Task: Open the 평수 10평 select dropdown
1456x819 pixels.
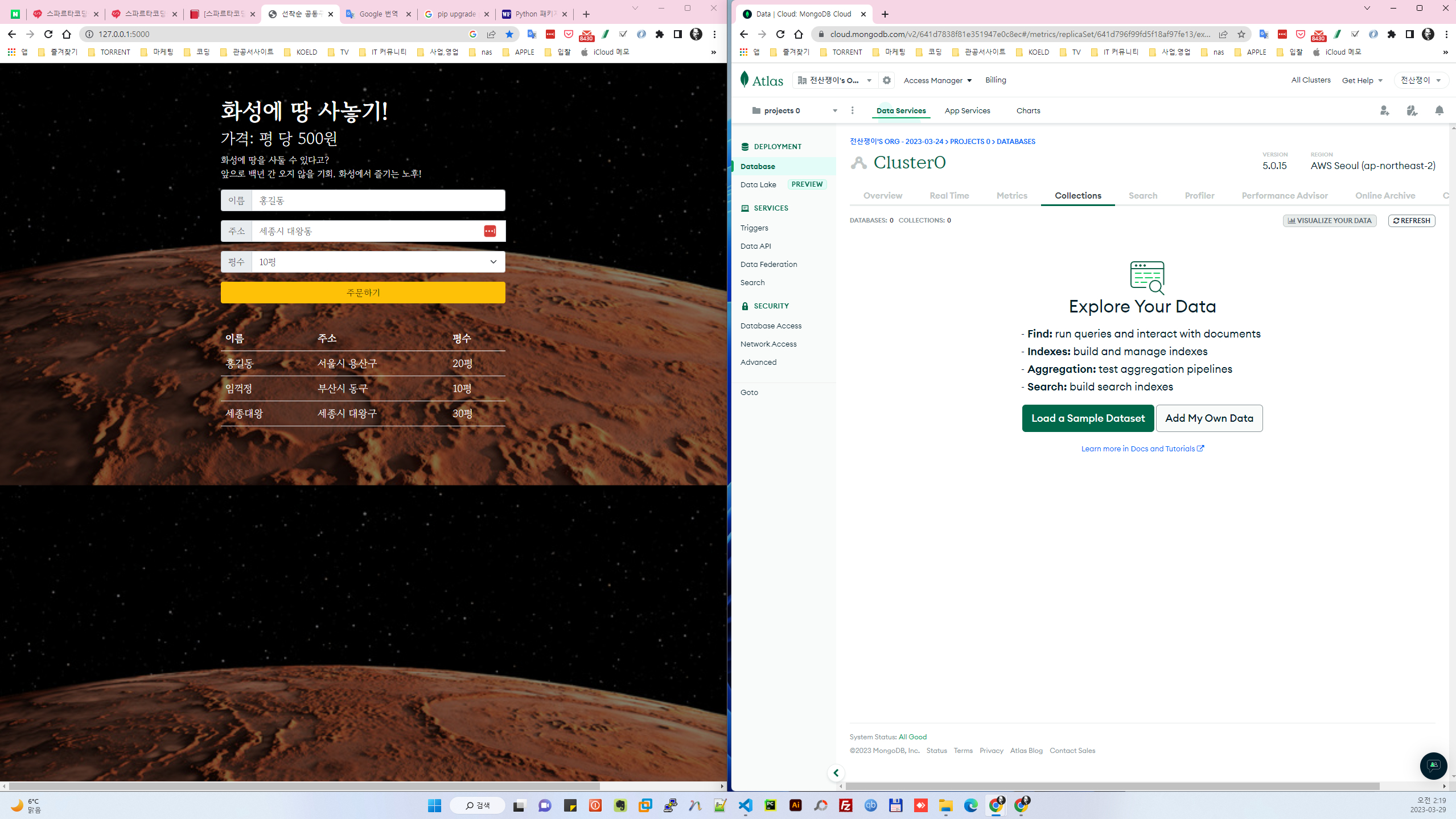Action: point(378,262)
